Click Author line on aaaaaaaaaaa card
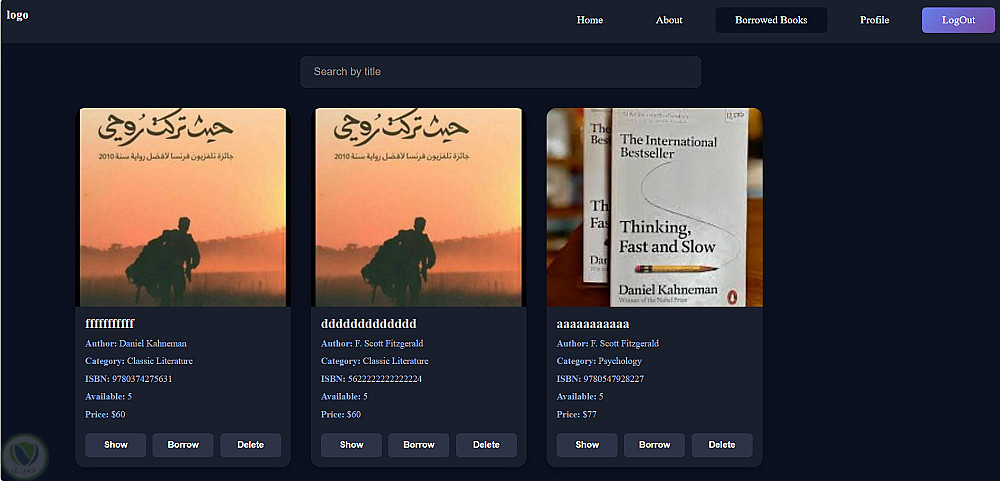The height and width of the screenshot is (481, 1000). (x=608, y=343)
